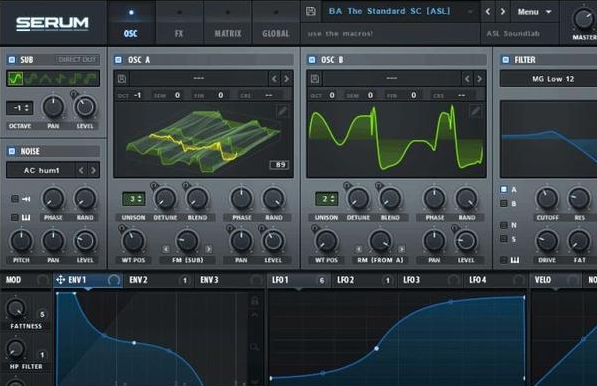Image resolution: width=597 pixels, height=386 pixels.
Task: Enable filter routing for N
Action: pos(504,225)
